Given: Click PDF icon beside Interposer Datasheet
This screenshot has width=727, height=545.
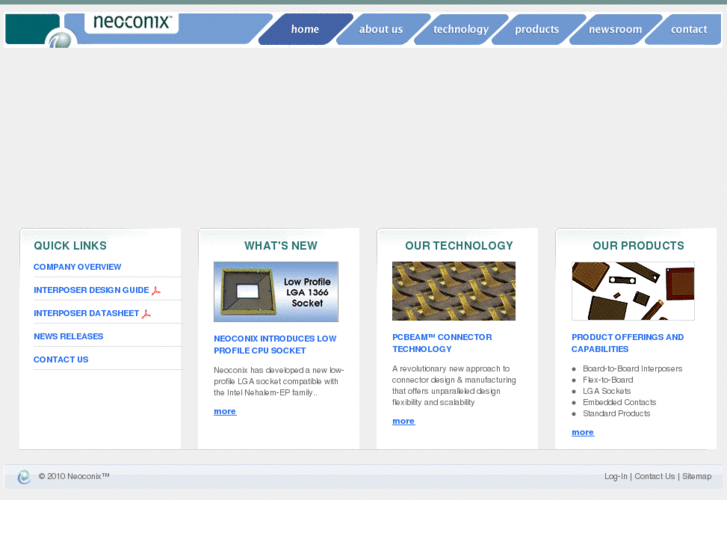Looking at the screenshot, I should point(147,314).
